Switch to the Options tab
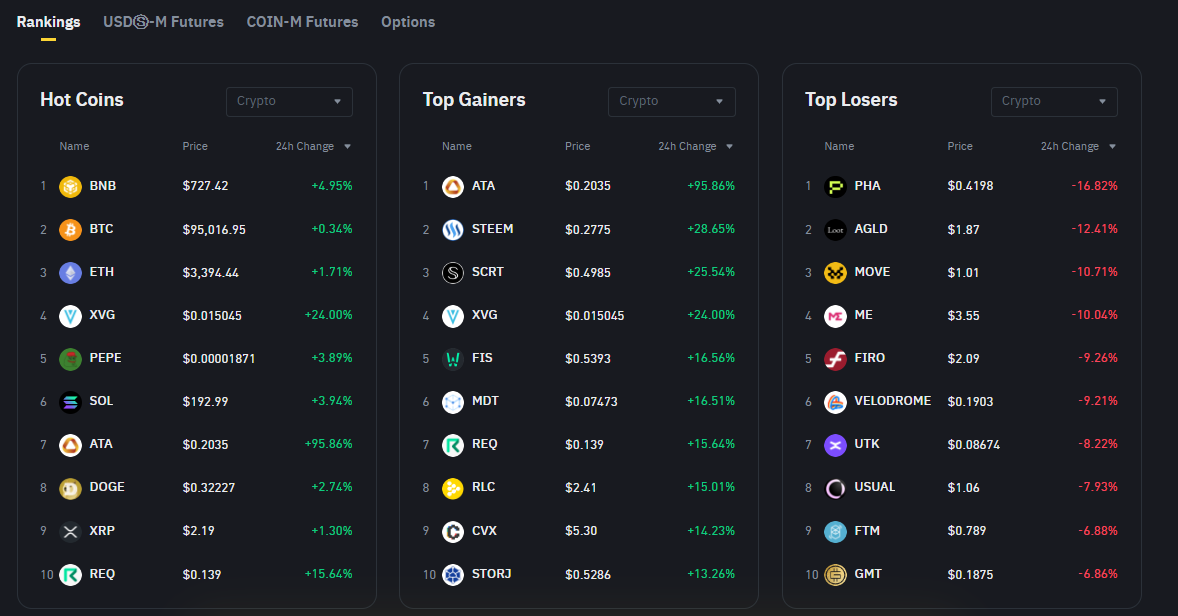 408,22
